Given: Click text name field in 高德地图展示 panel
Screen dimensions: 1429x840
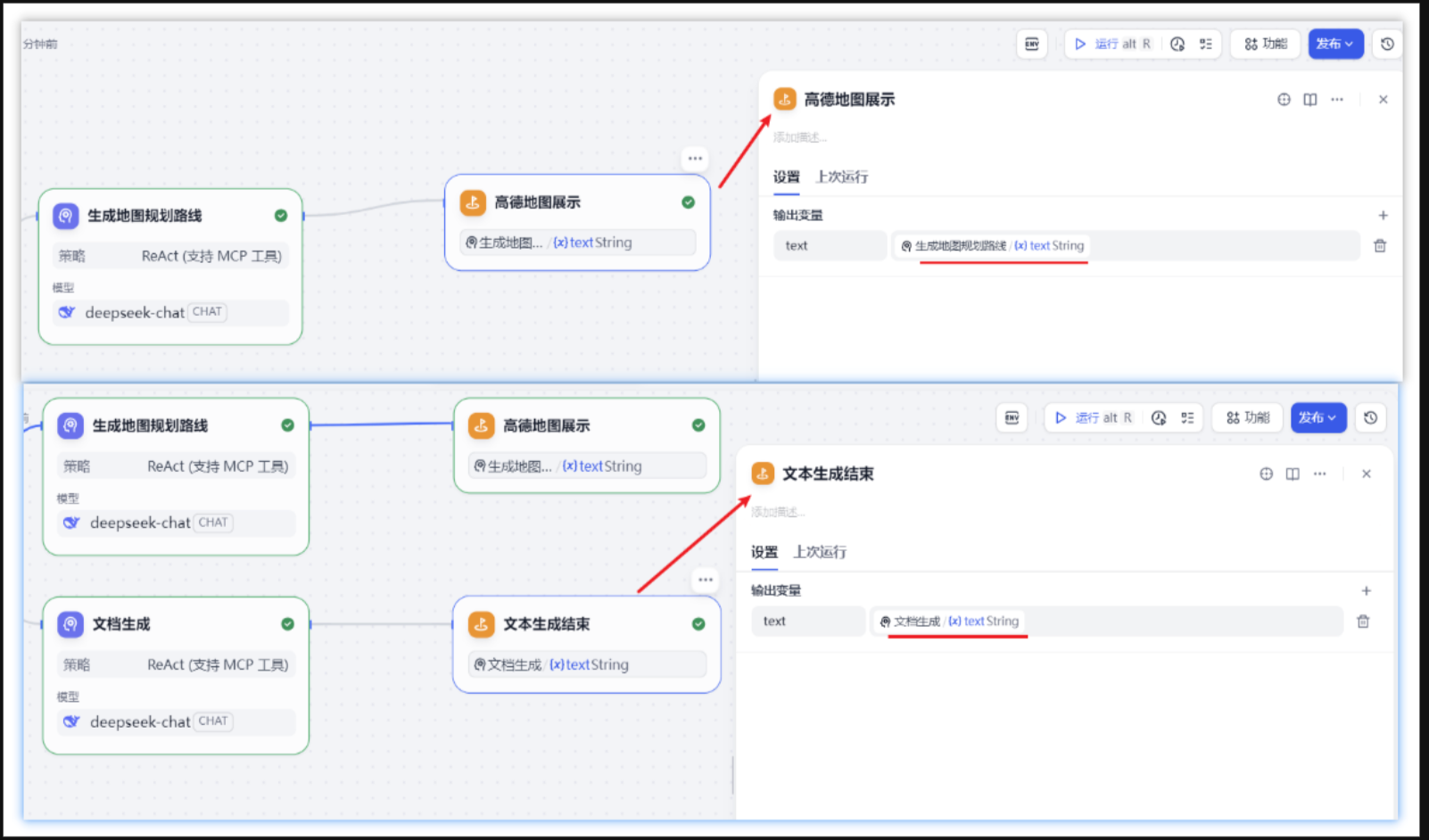Looking at the screenshot, I should coord(830,245).
